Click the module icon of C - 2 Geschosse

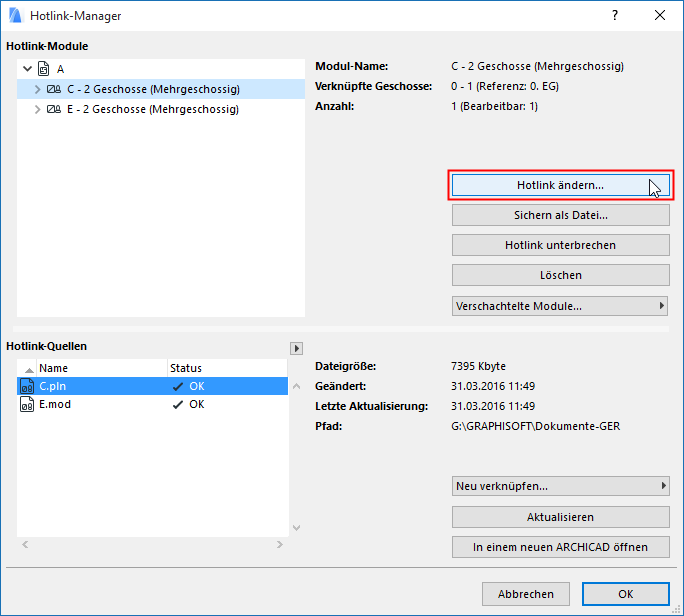(x=54, y=89)
